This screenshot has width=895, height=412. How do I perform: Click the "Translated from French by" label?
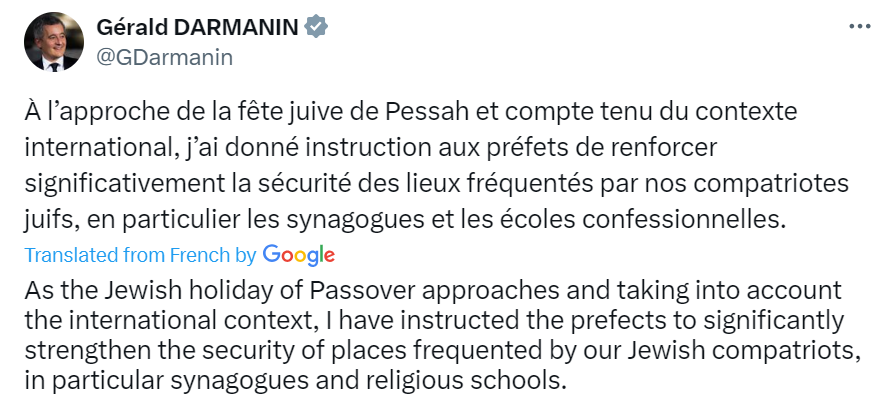point(140,256)
